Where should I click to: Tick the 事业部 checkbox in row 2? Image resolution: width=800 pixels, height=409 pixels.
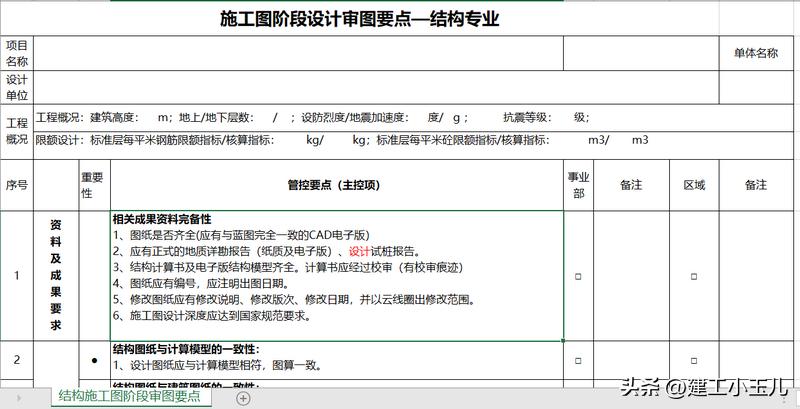coord(578,361)
